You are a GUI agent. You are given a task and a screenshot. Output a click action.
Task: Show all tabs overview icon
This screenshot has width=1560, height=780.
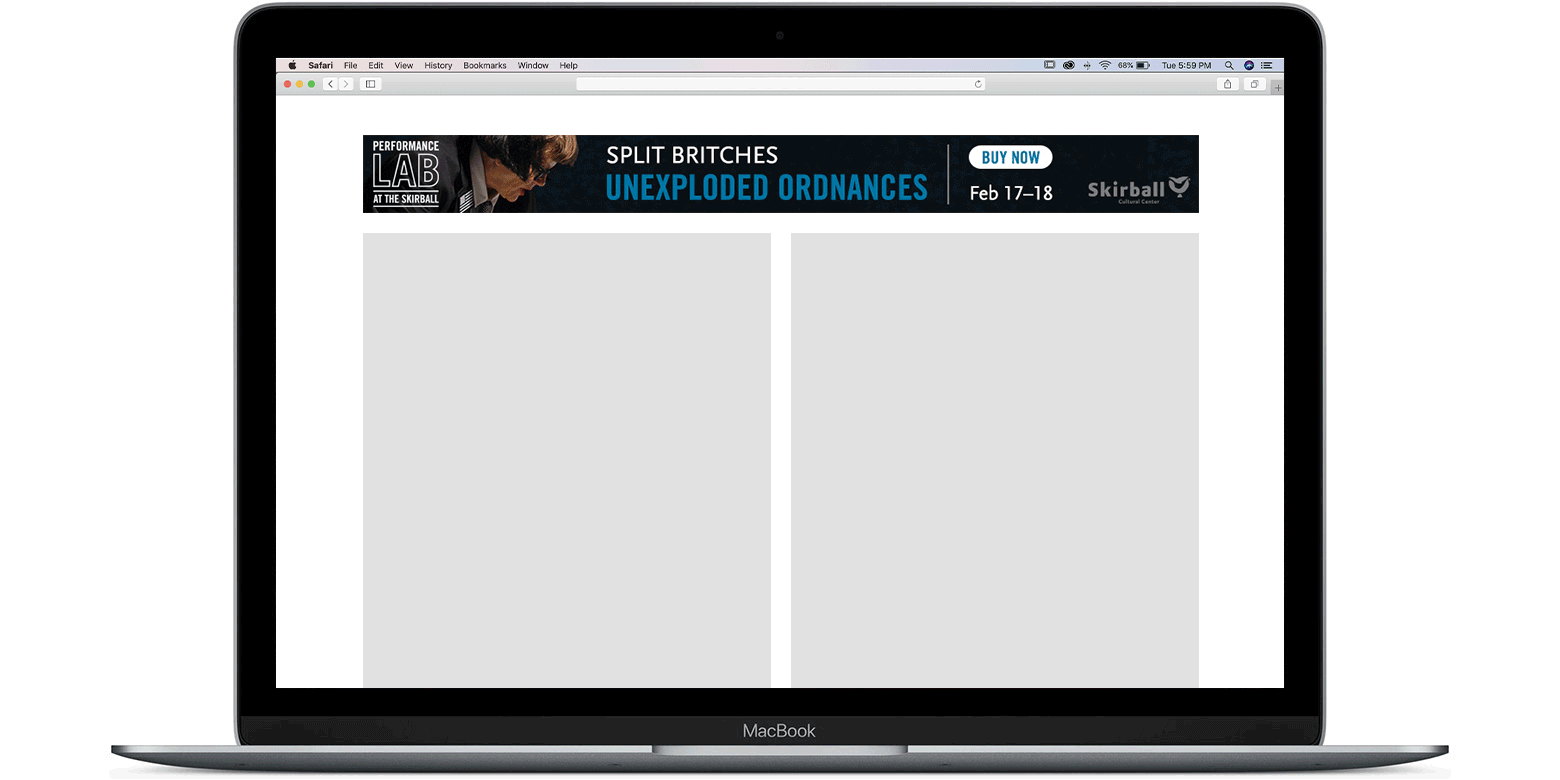pyautogui.click(x=1254, y=84)
